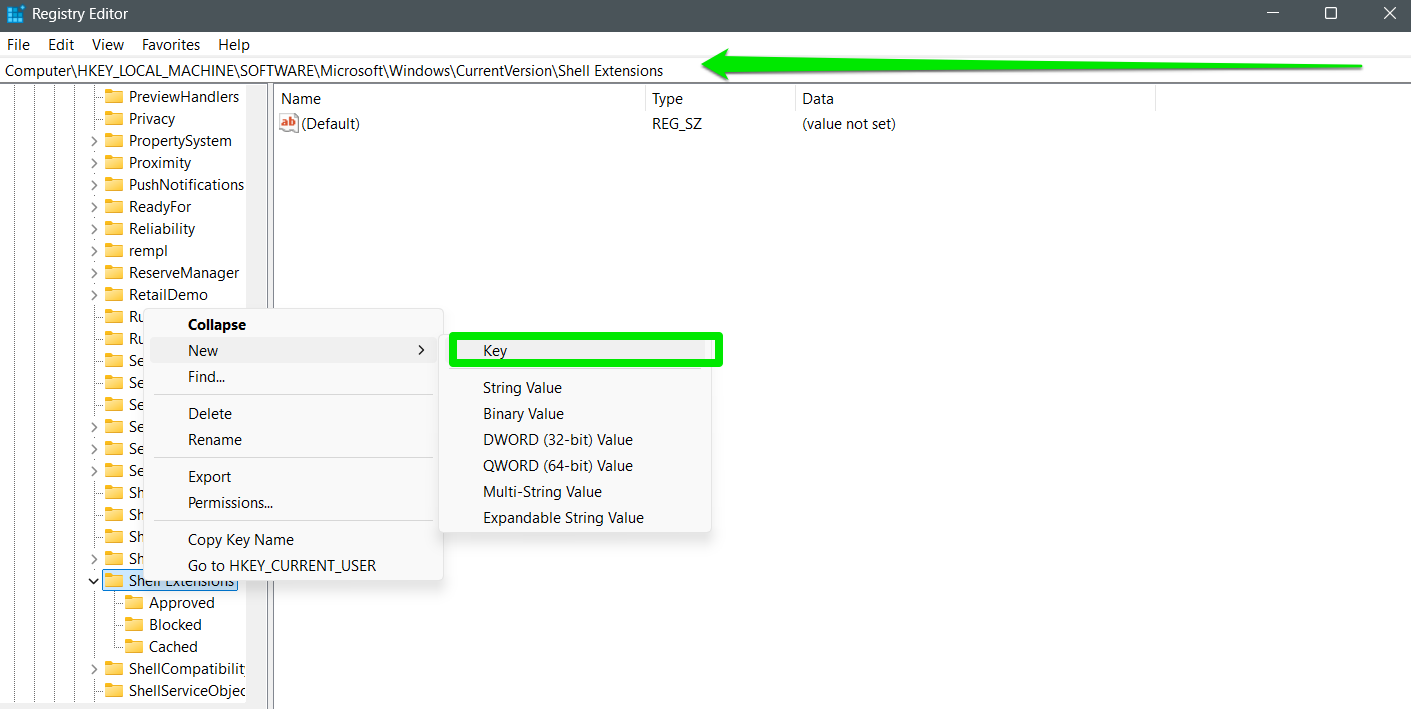Click the Approved subkey folder icon
The height and width of the screenshot is (709, 1411).
coord(134,603)
